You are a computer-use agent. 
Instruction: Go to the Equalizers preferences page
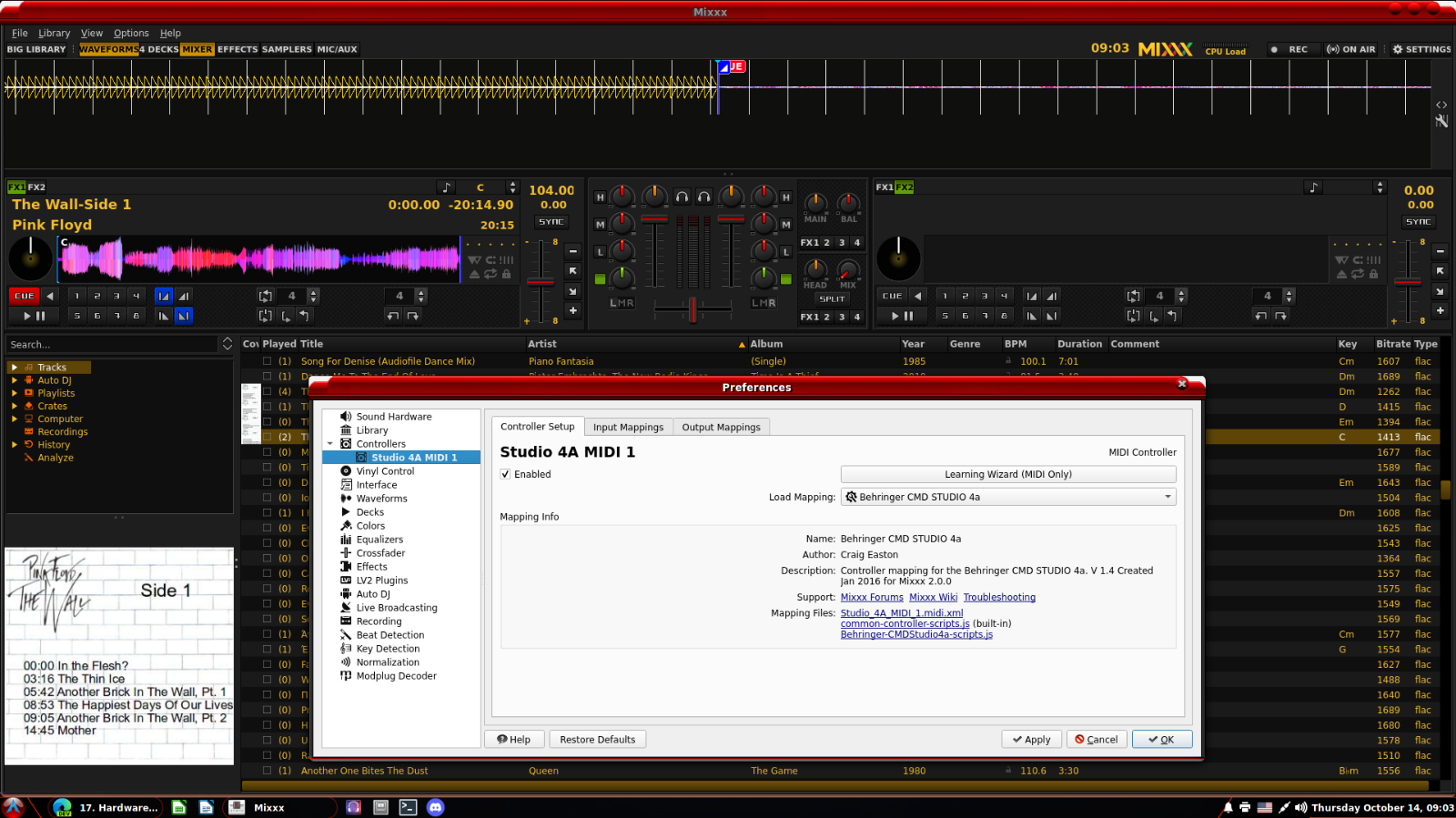coord(379,540)
